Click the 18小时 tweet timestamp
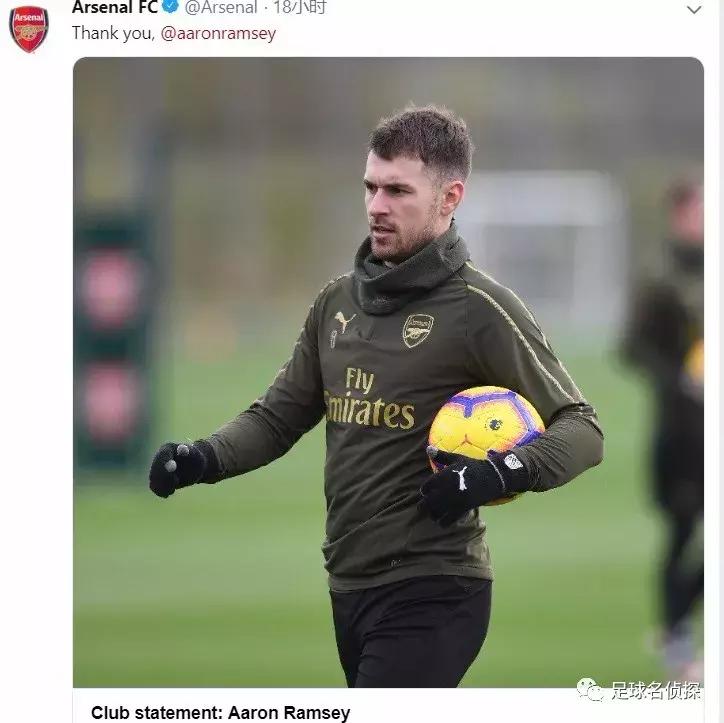The width and height of the screenshot is (724, 723). pos(300,7)
